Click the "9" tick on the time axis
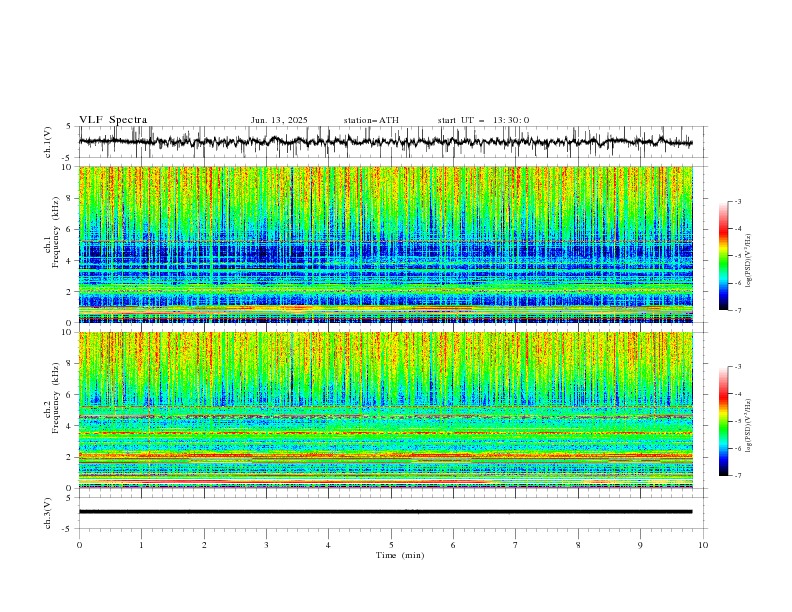The width and height of the screenshot is (792, 612). tap(640, 545)
